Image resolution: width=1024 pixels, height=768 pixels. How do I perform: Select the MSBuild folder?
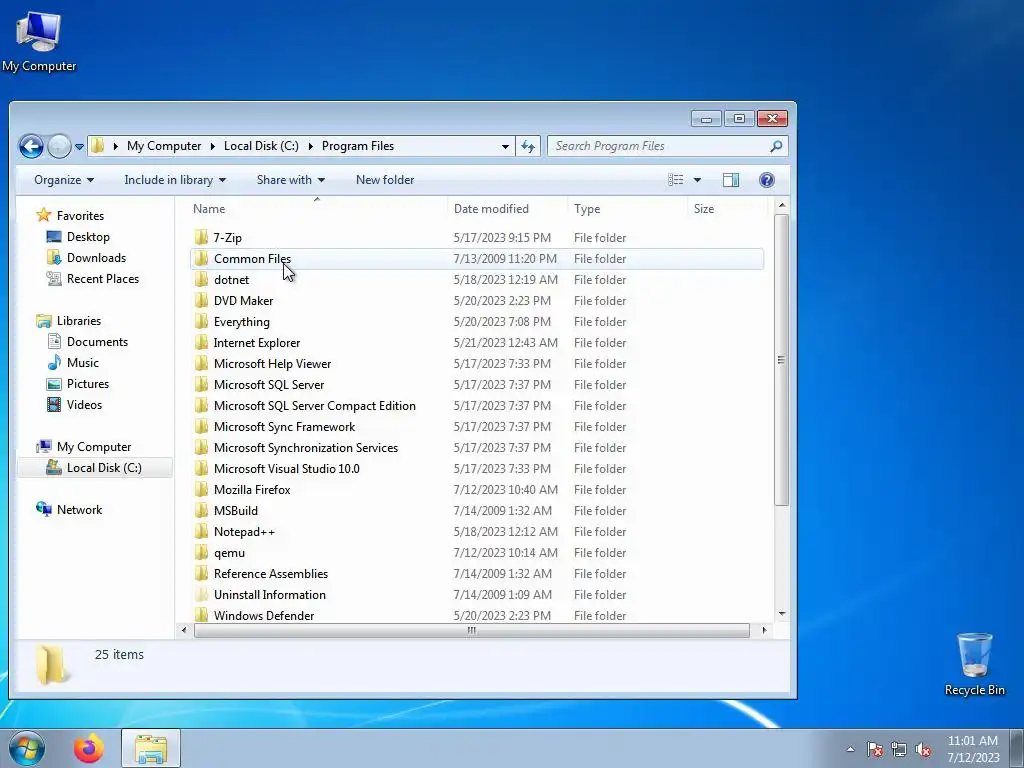[235, 511]
